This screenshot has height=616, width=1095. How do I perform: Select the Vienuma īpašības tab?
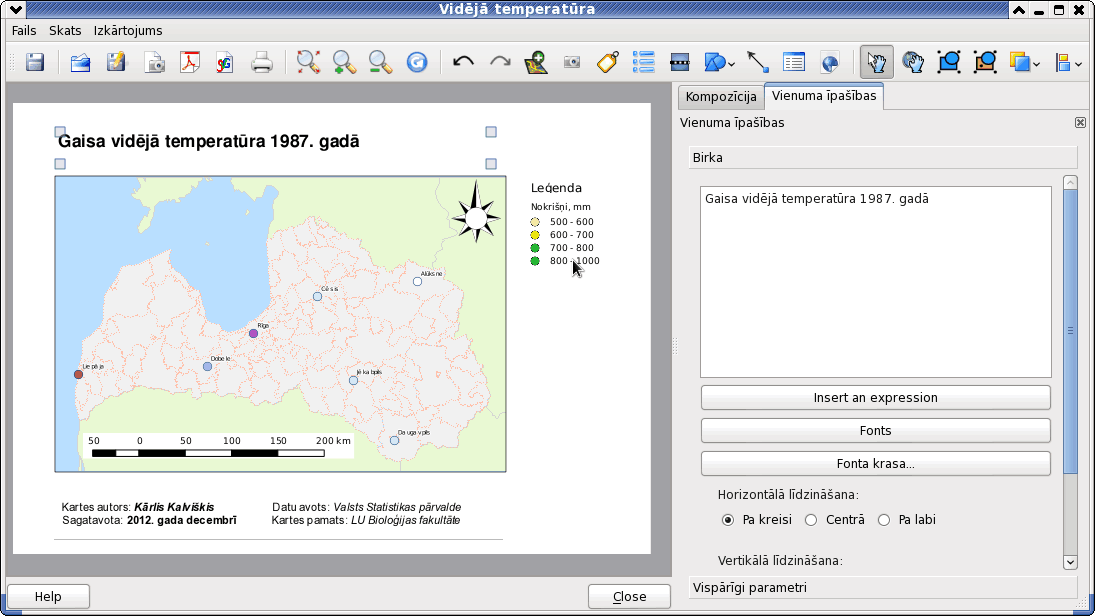pos(824,96)
